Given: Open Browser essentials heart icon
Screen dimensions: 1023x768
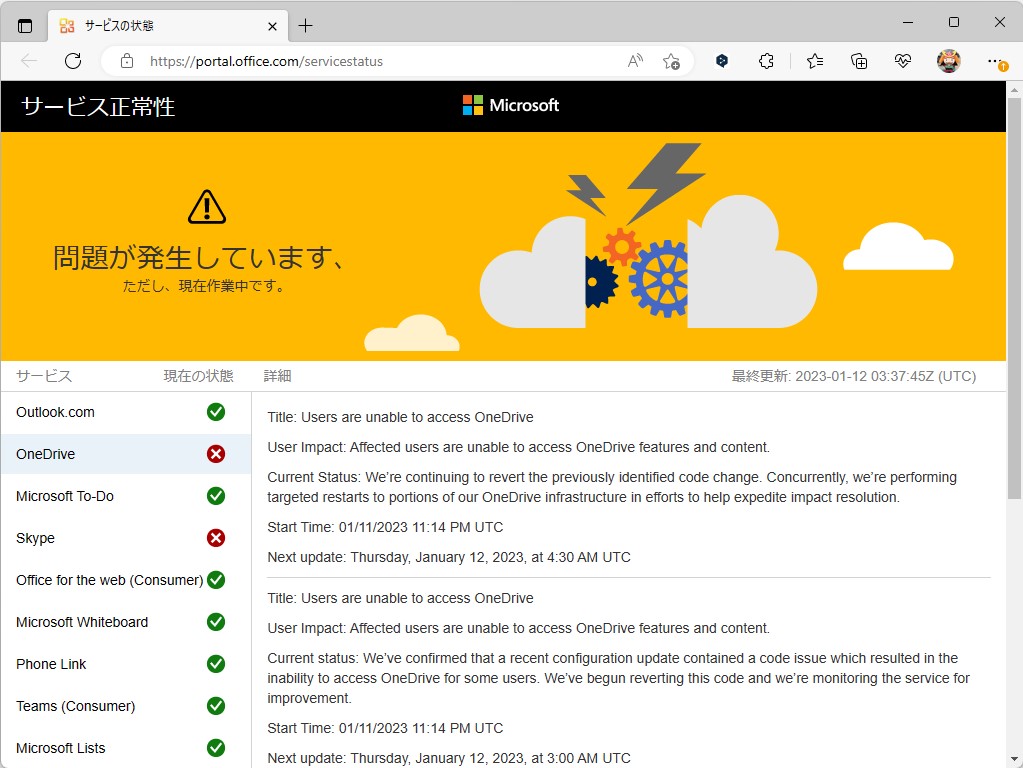Looking at the screenshot, I should click(902, 61).
